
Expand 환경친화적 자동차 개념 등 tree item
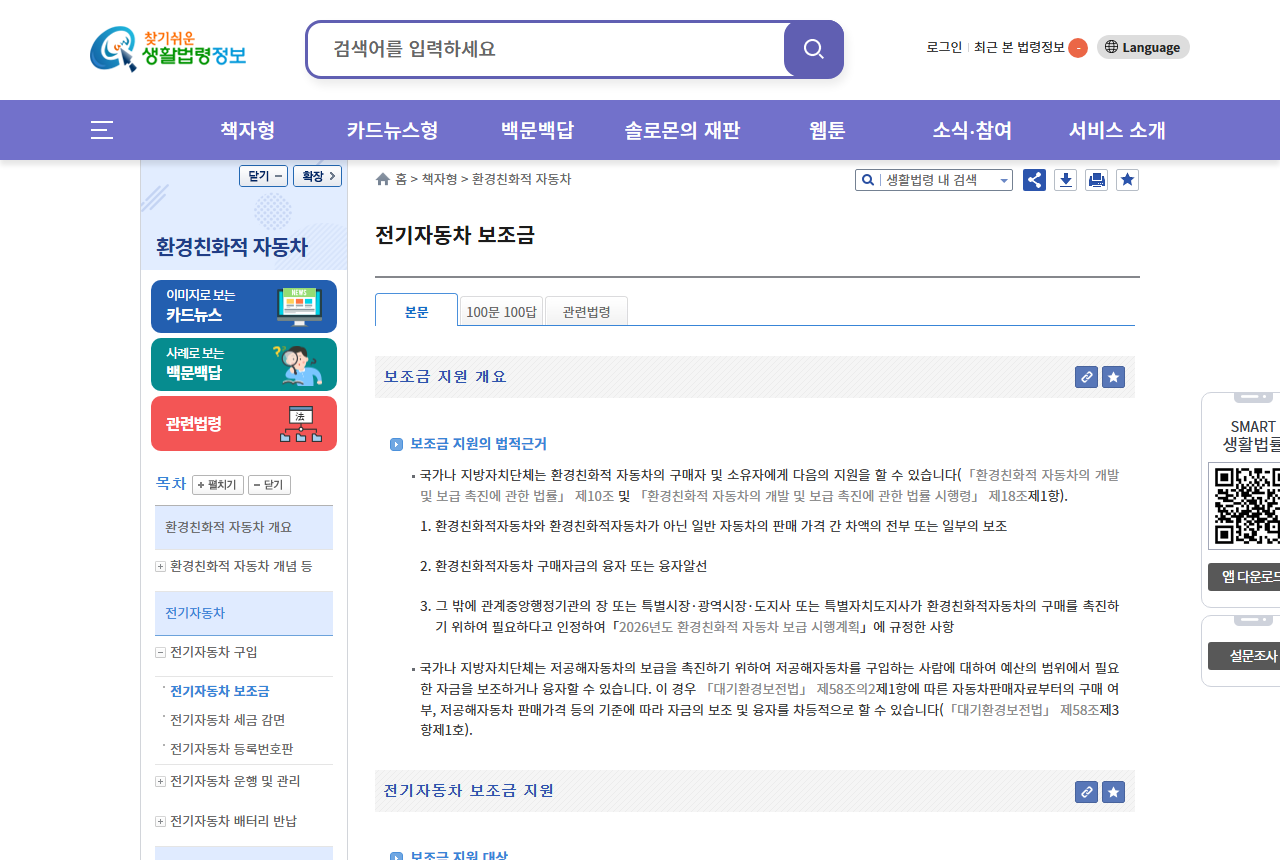[x=160, y=566]
